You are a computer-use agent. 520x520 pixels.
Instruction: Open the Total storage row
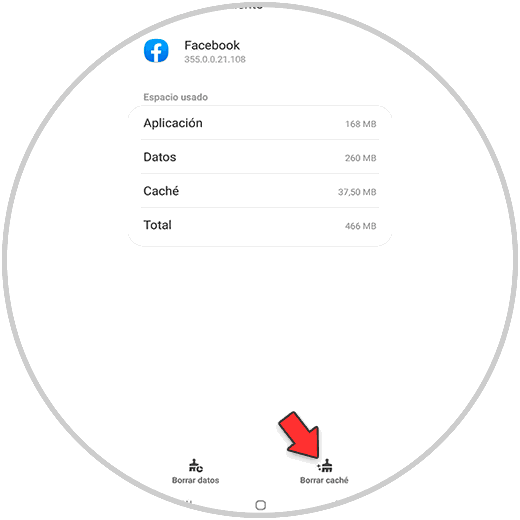260,225
